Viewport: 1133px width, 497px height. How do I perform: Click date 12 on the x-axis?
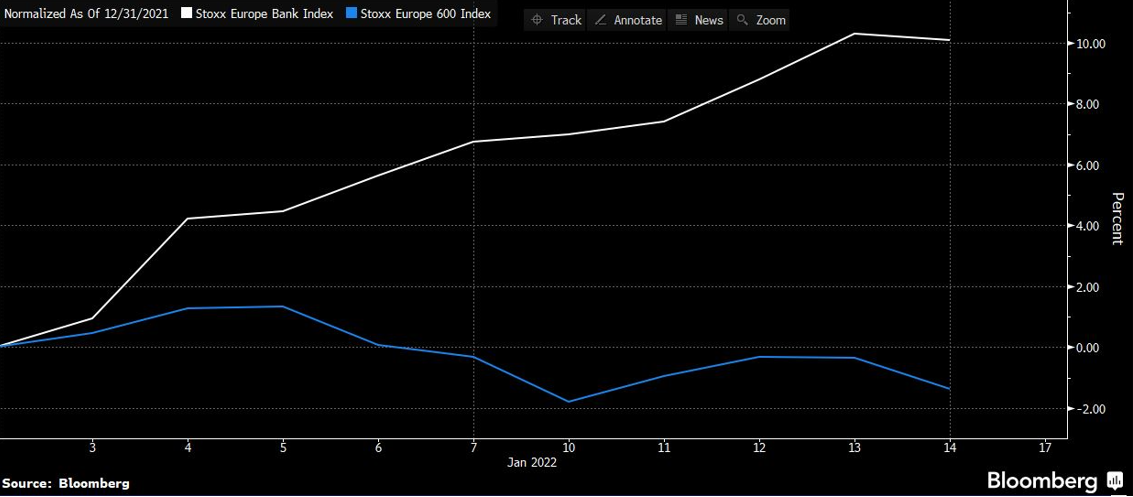coord(759,448)
